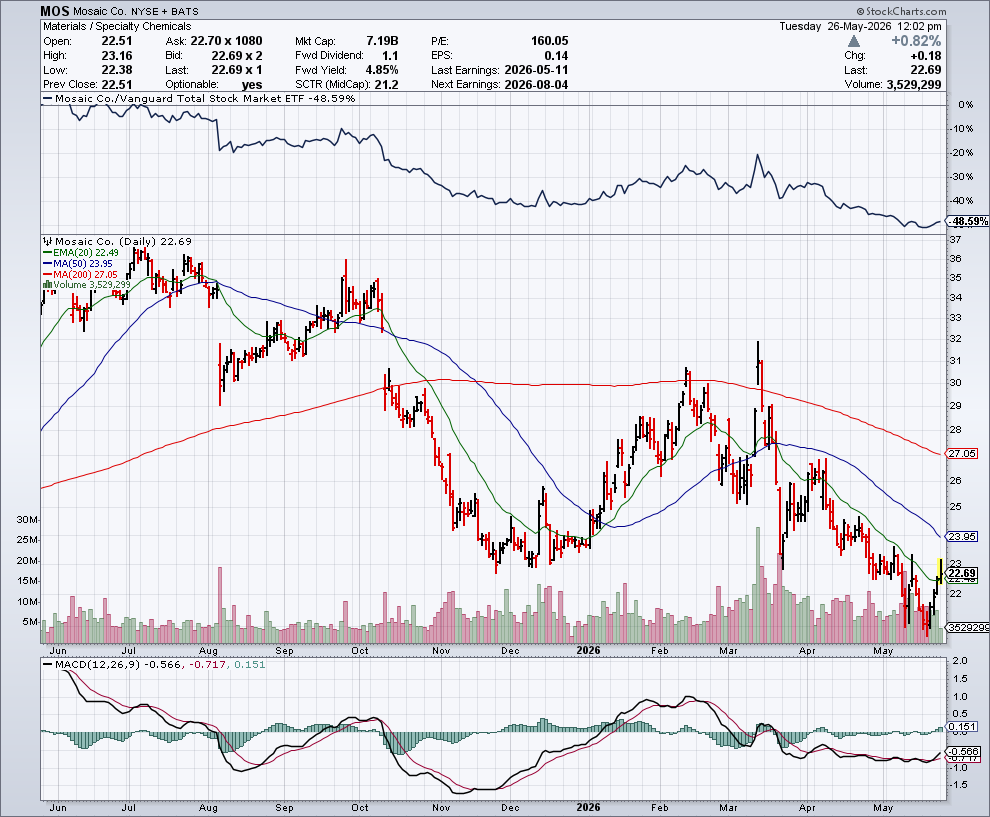Click the MA(200) 27.05 legend entry
Image resolution: width=990 pixels, height=817 pixels.
tap(80, 274)
